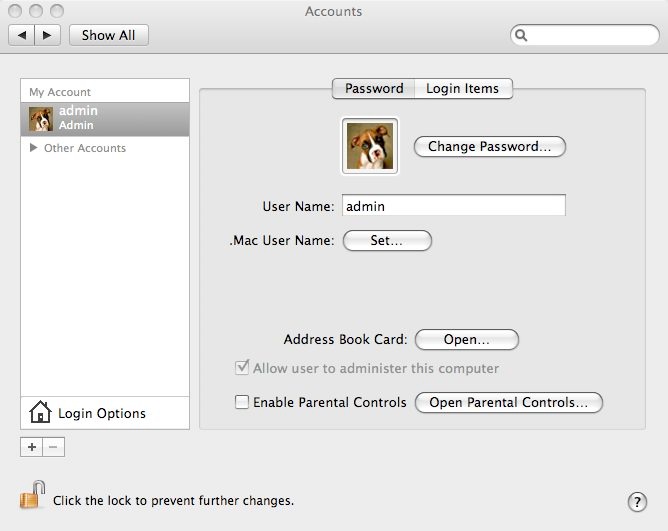Toggle Allow user to administer this computer
The width and height of the screenshot is (668, 531).
pos(242,367)
